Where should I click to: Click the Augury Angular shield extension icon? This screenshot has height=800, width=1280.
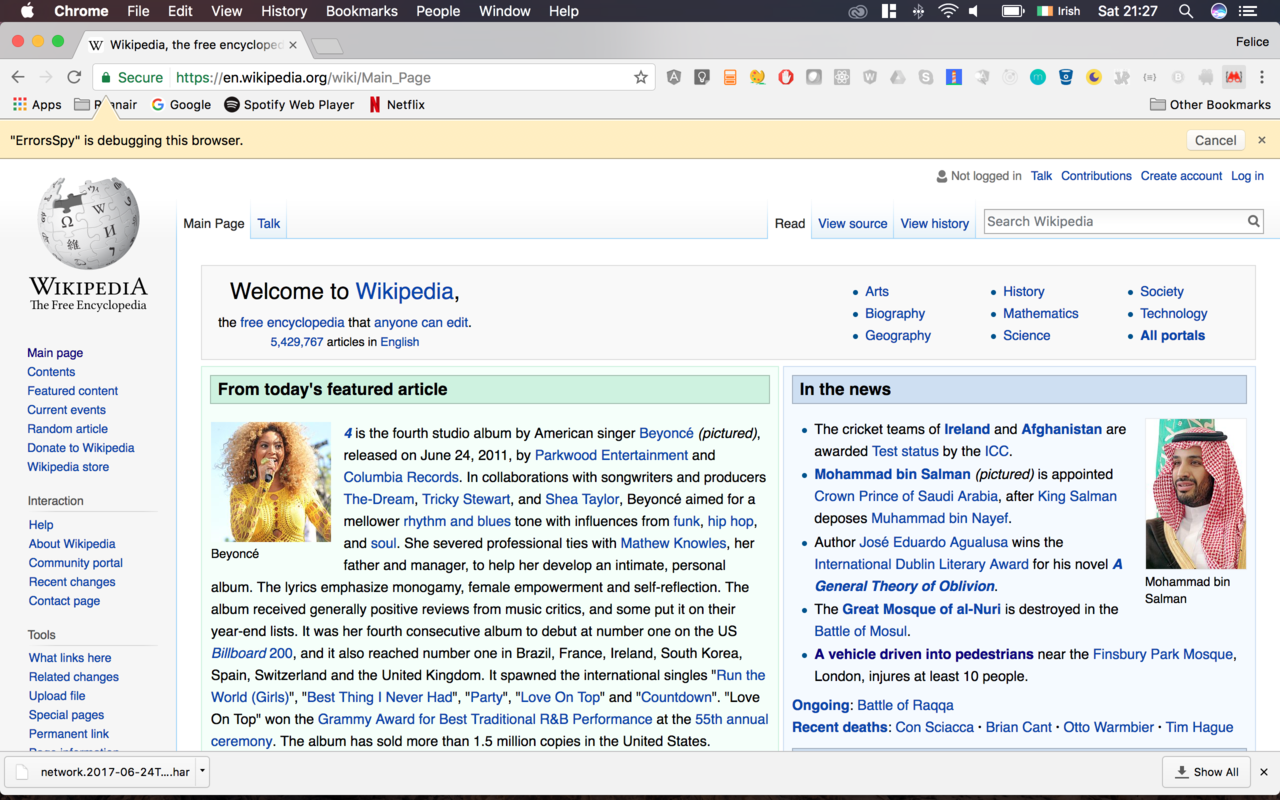pyautogui.click(x=674, y=77)
